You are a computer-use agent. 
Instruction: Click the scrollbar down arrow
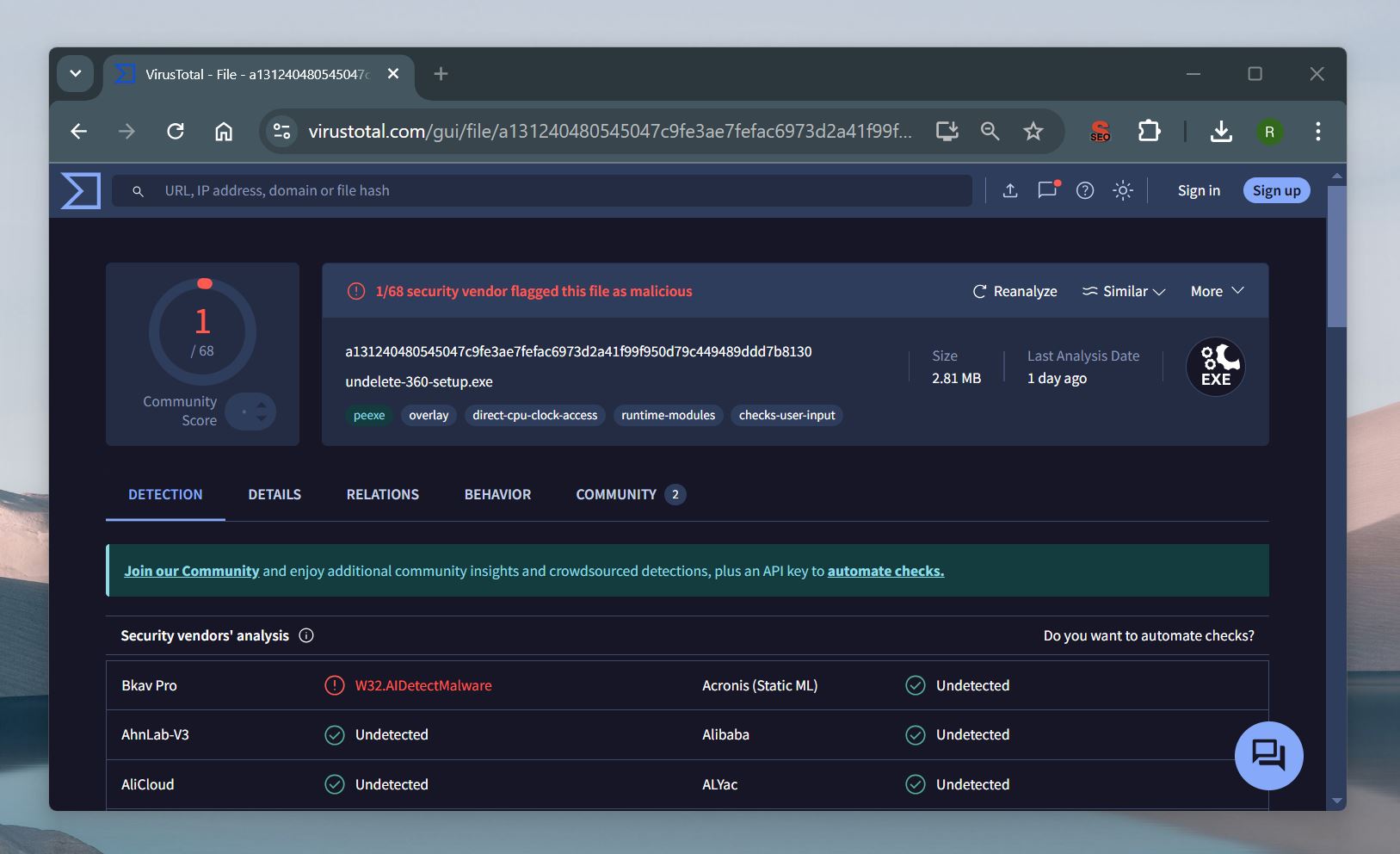tap(1336, 801)
